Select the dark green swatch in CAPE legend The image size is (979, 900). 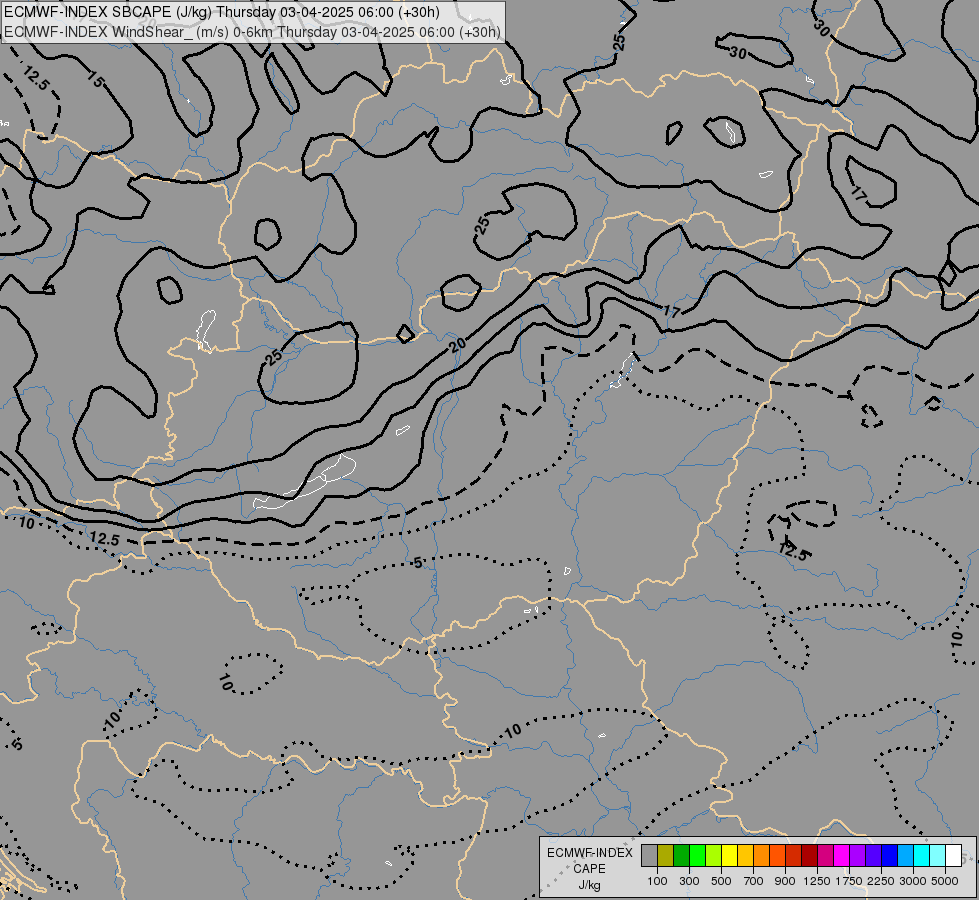(681, 855)
